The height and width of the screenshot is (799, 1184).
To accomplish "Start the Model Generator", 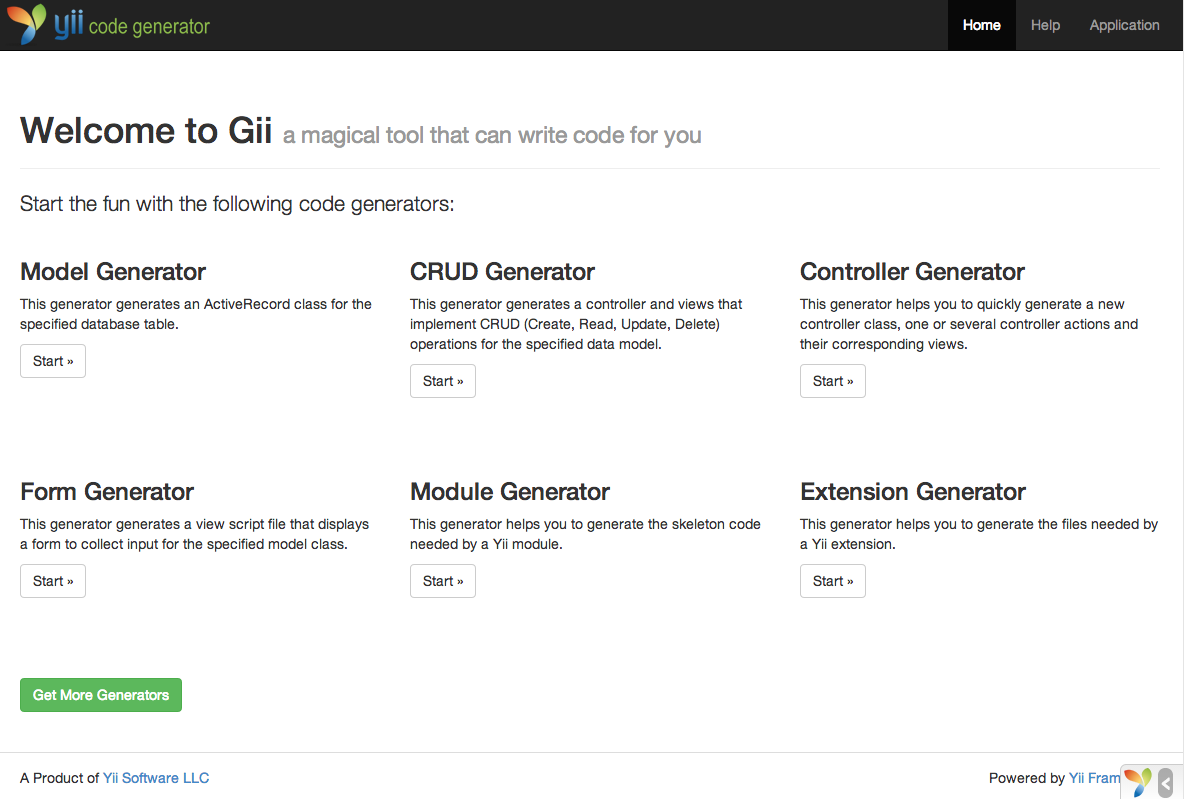I will [x=53, y=361].
